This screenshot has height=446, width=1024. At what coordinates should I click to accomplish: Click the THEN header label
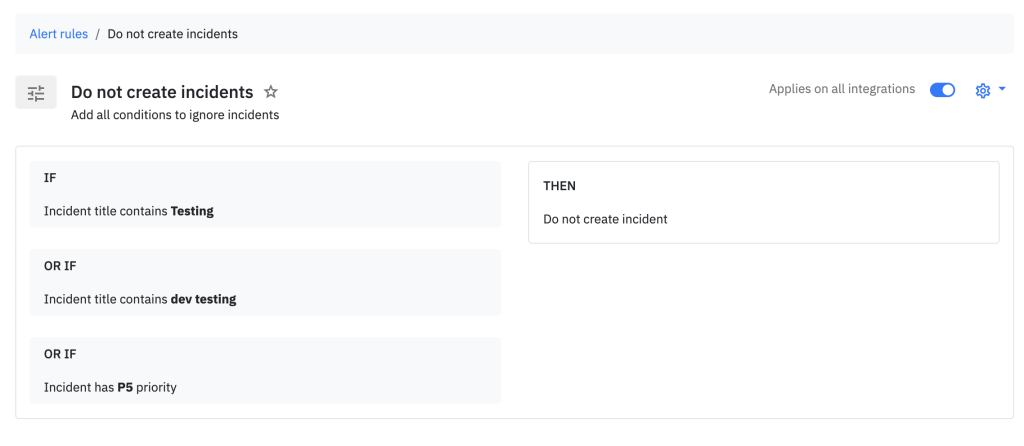tap(559, 186)
